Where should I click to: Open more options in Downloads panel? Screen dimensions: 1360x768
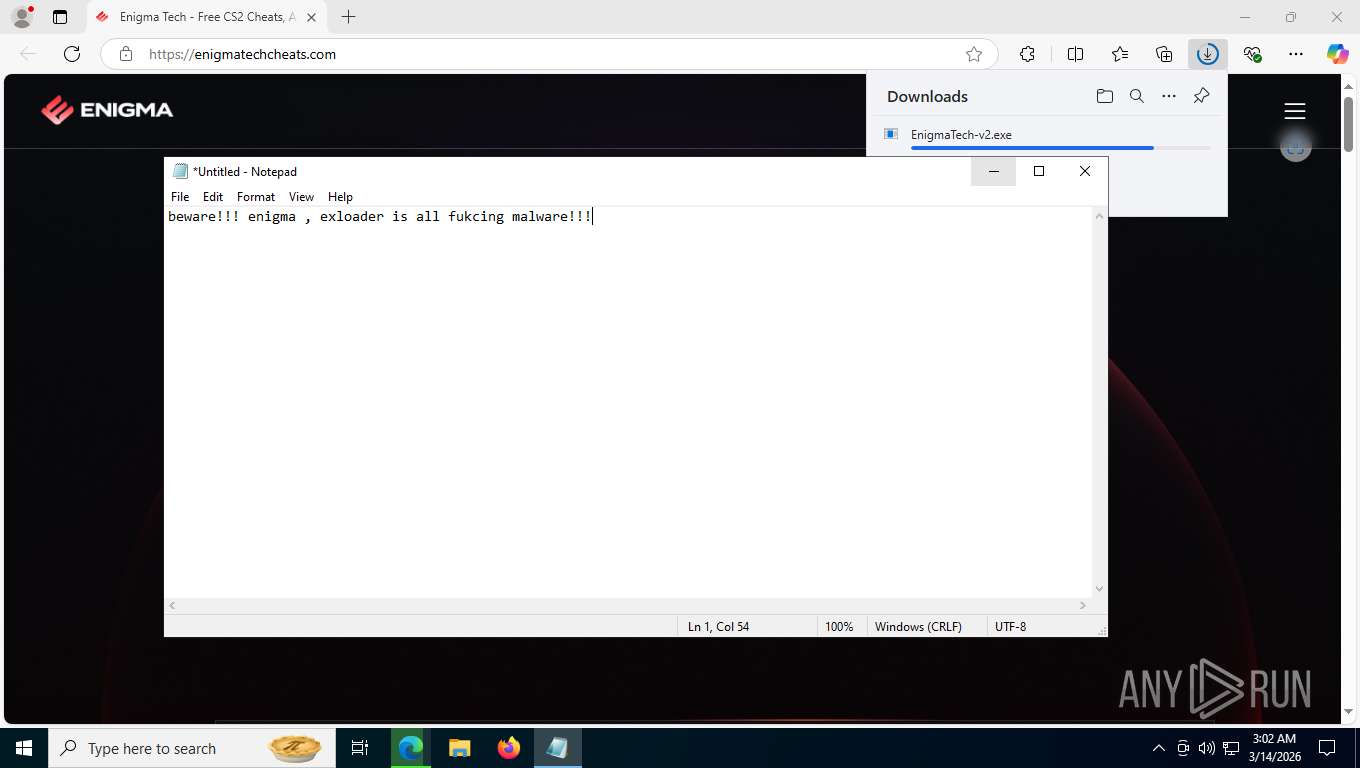1169,96
